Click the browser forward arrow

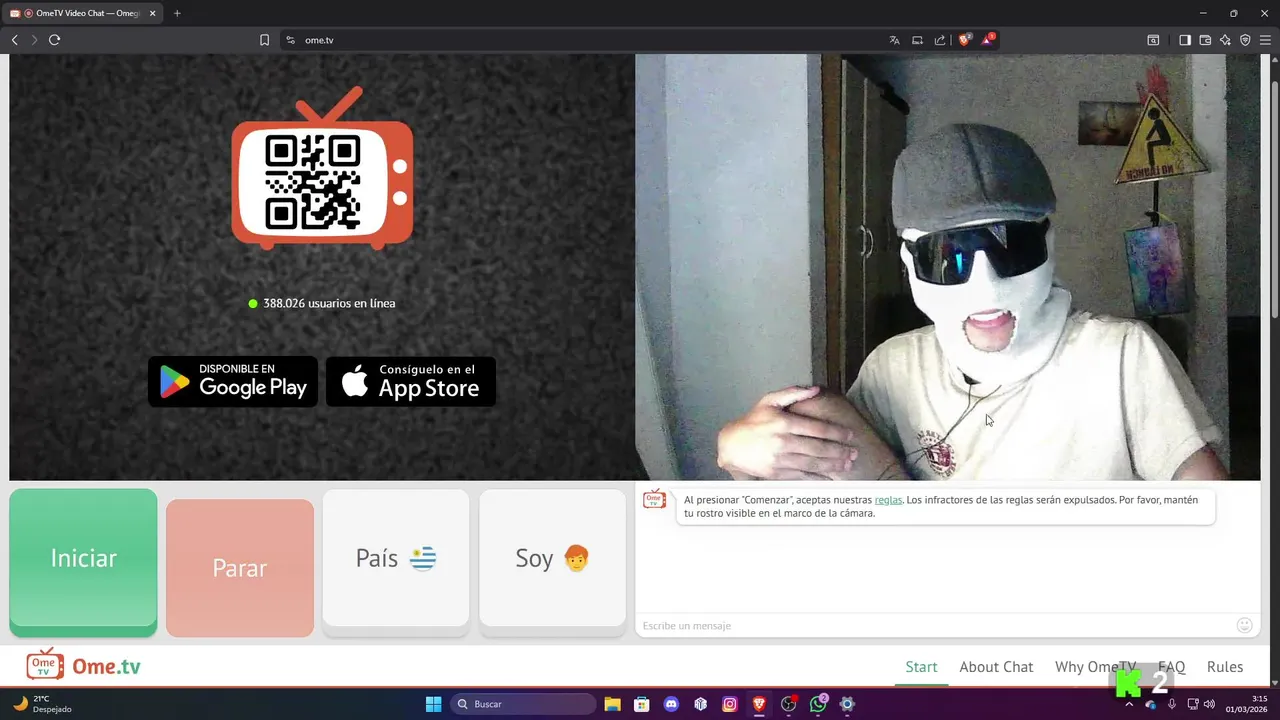pyautogui.click(x=34, y=40)
